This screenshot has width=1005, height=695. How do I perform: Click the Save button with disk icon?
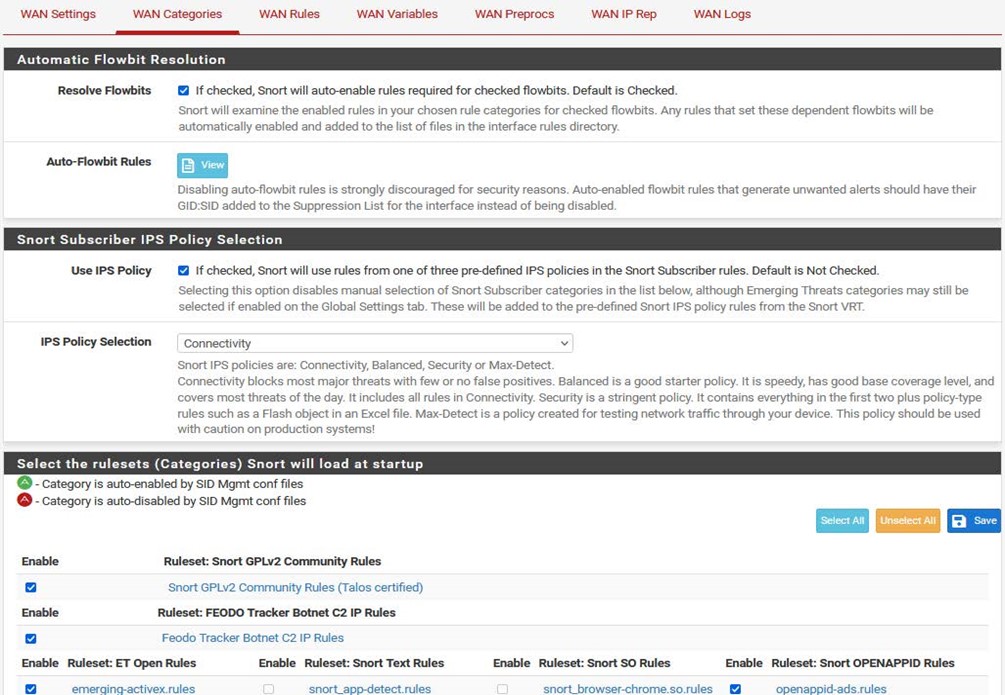tap(973, 521)
